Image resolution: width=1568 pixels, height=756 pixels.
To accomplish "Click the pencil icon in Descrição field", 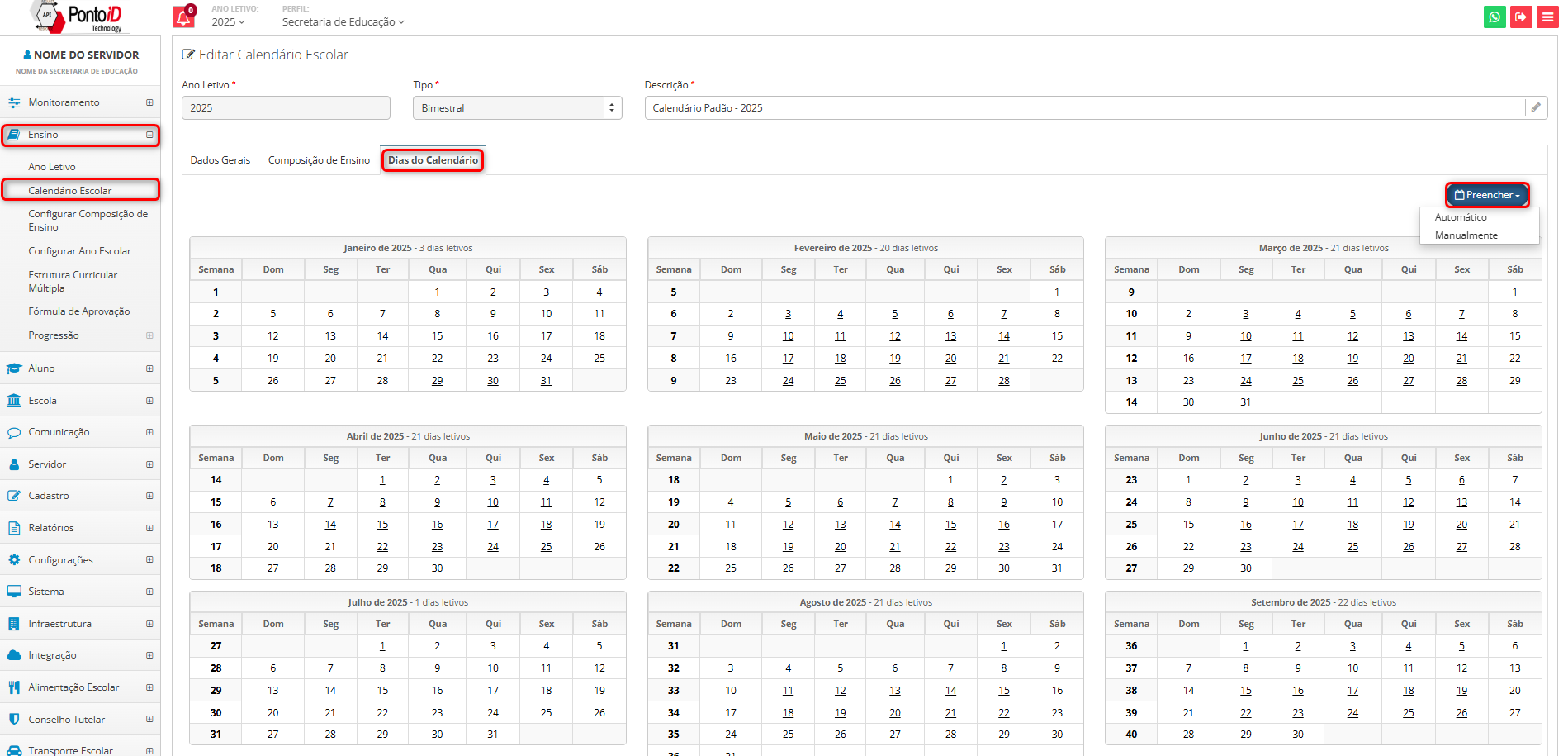I will [x=1536, y=107].
